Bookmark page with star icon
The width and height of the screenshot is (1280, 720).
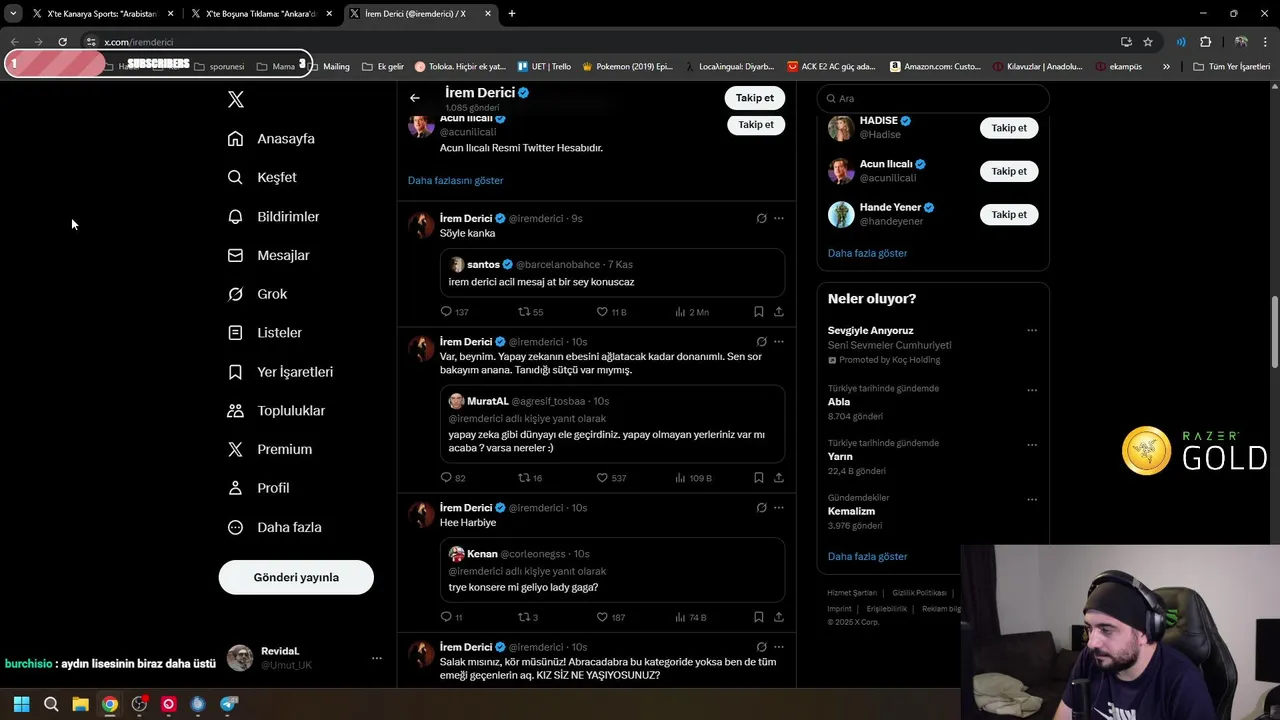tap(1148, 42)
